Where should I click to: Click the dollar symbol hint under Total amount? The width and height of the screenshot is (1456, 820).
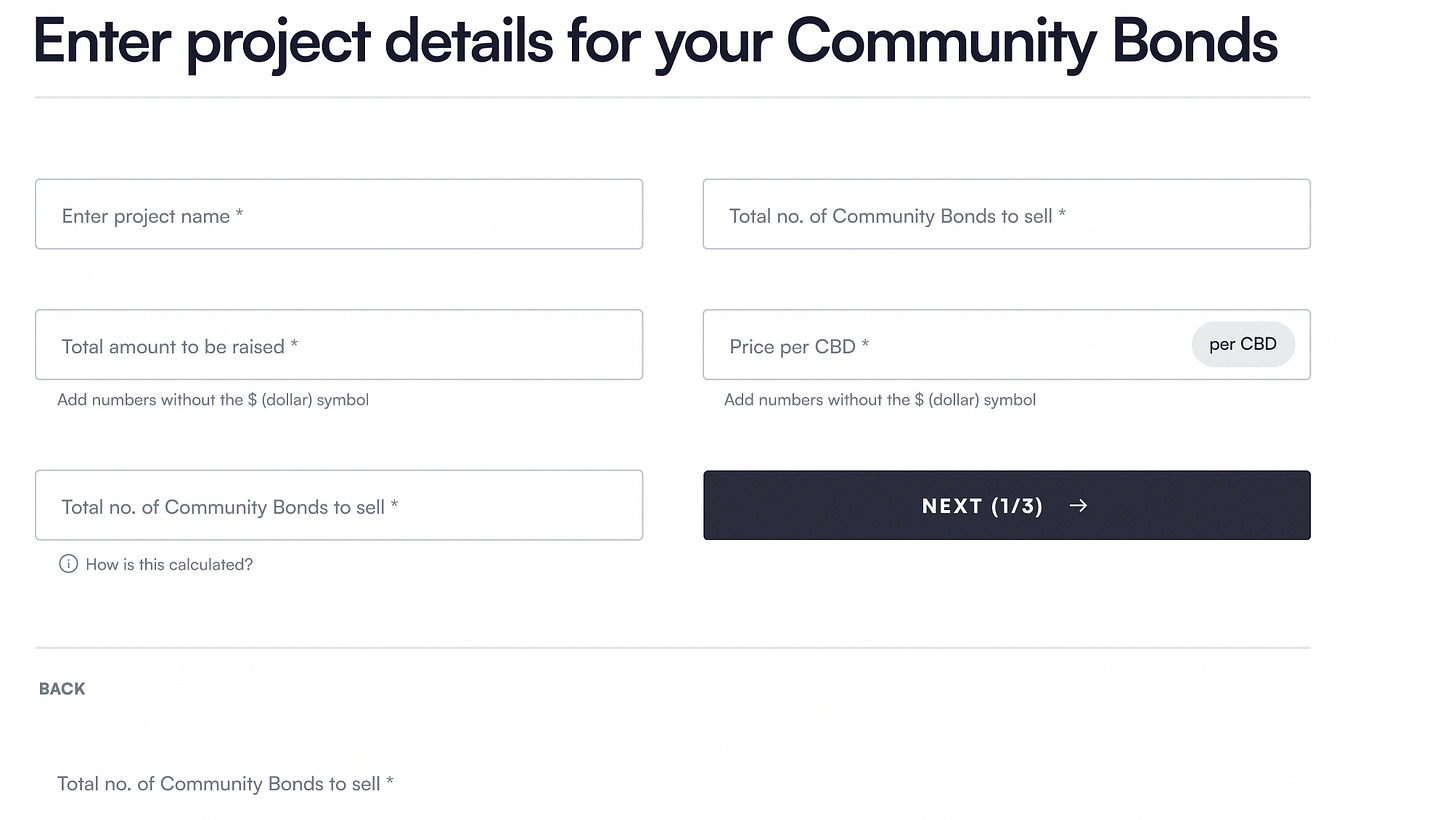click(213, 400)
